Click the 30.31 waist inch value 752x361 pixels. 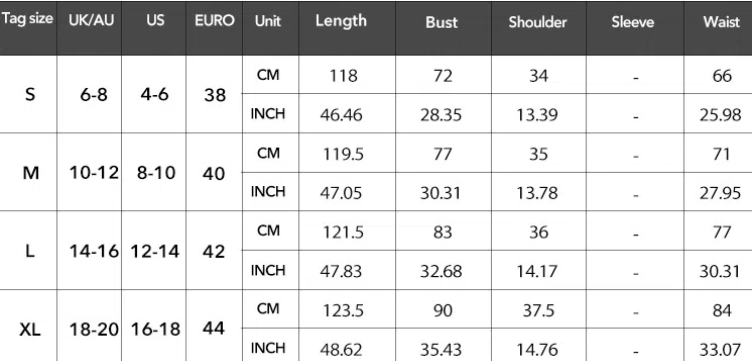720,271
